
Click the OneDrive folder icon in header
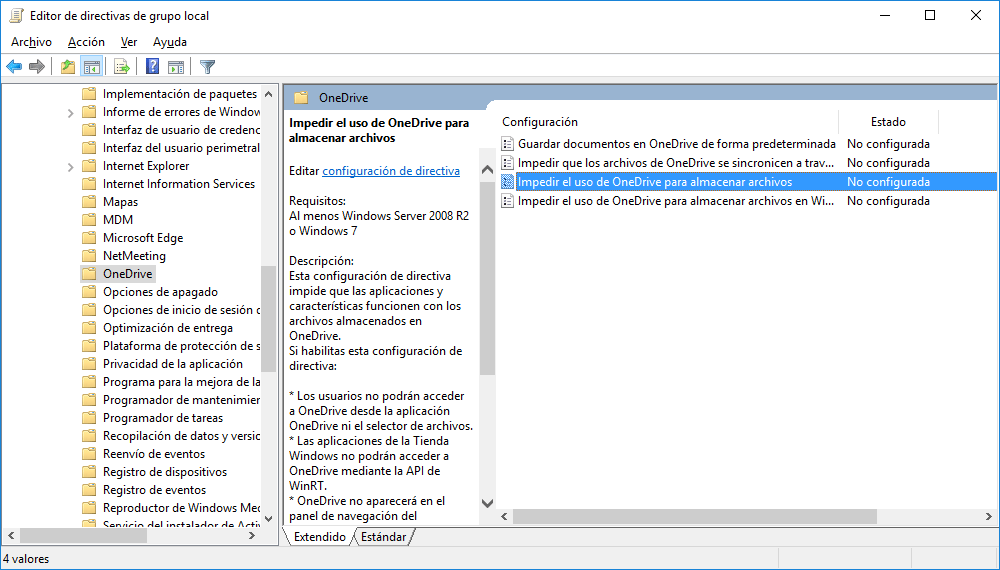pyautogui.click(x=301, y=98)
